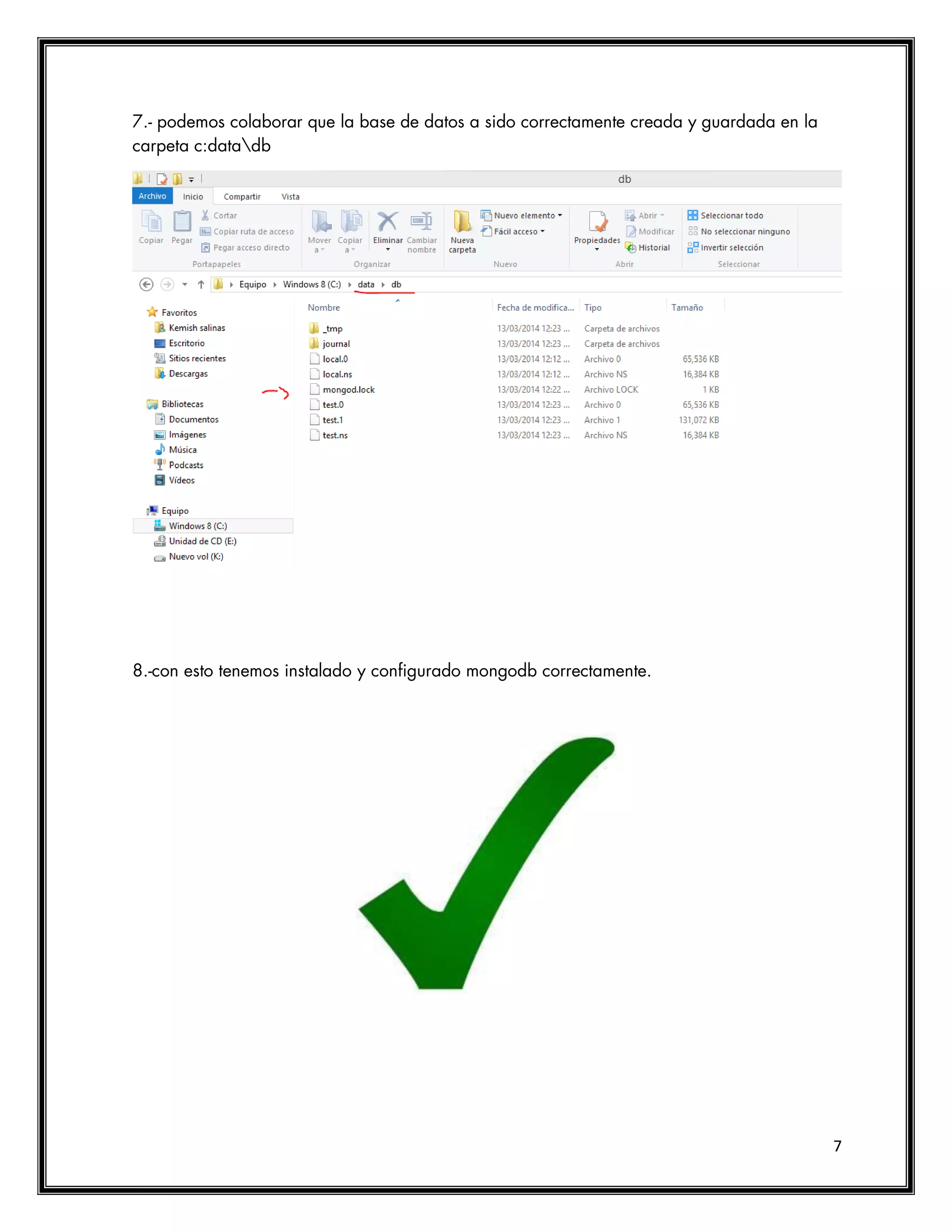Select the Cortar scissors command

219,216
